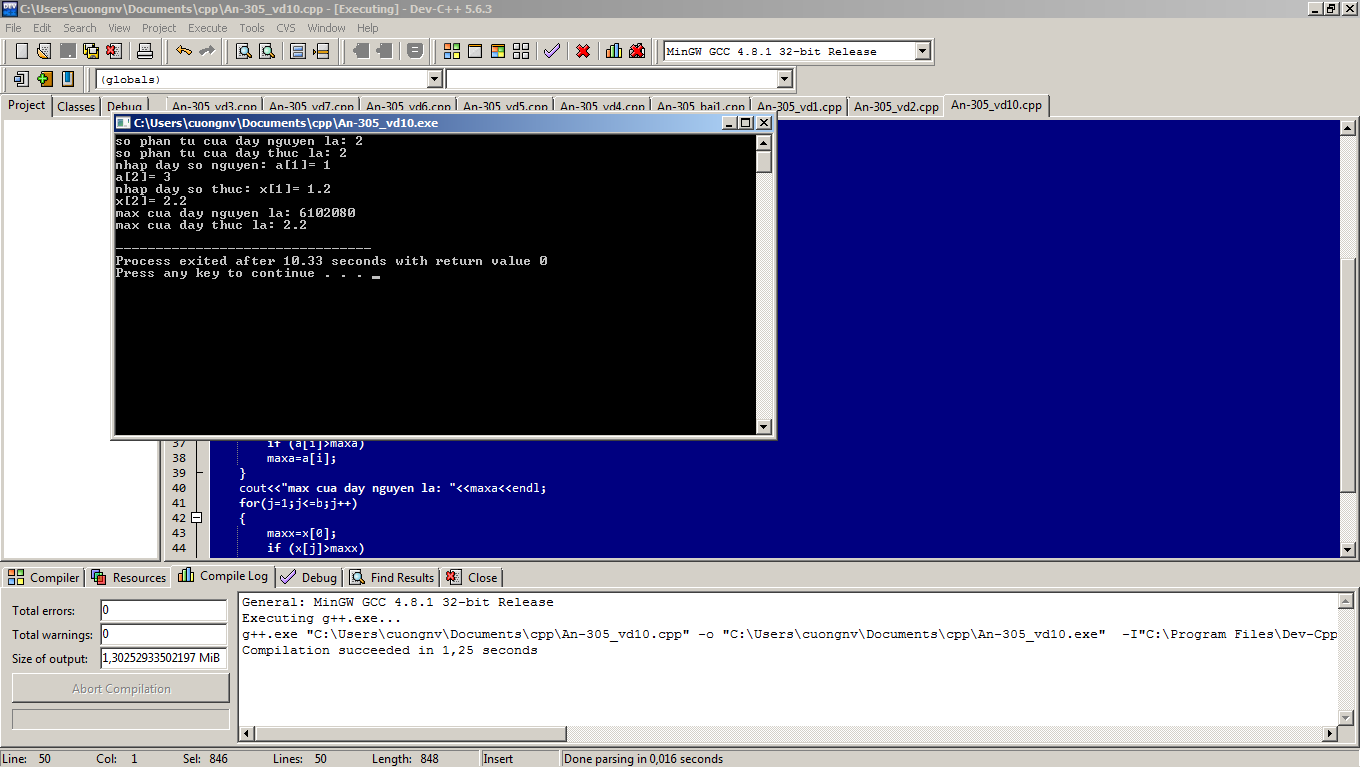Open the Execute menu

point(208,28)
